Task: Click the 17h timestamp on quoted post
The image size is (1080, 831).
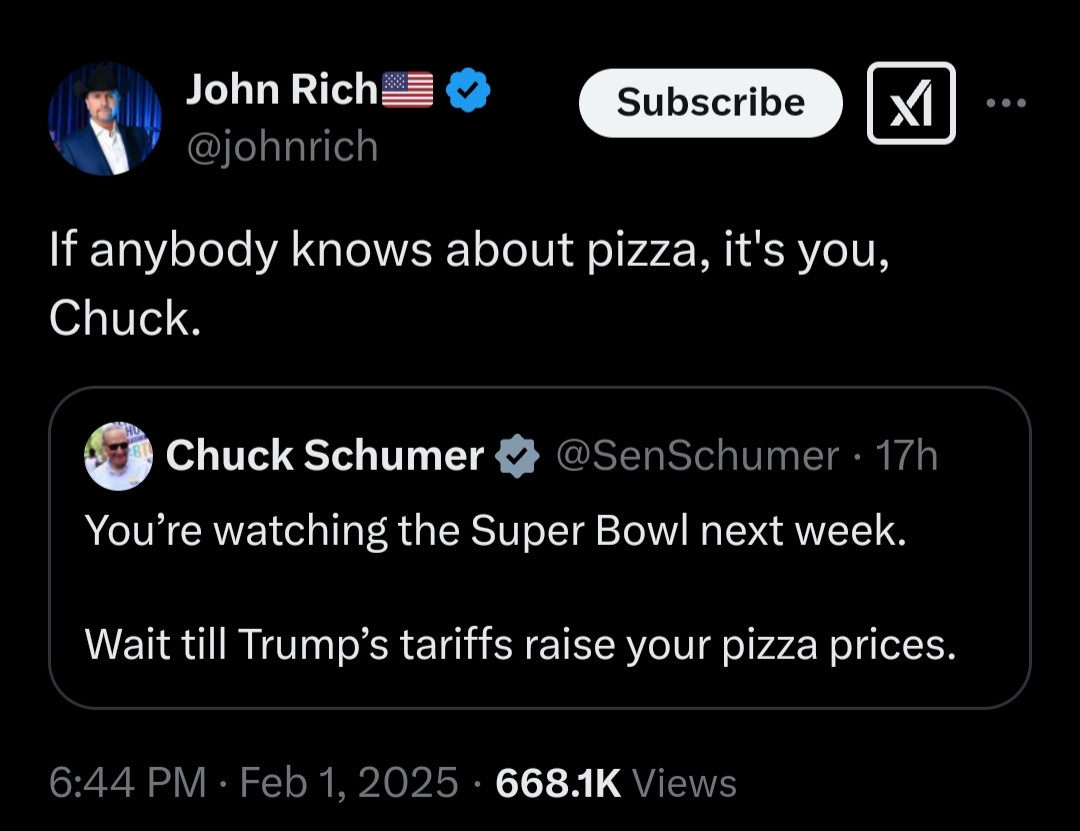Action: [x=906, y=456]
